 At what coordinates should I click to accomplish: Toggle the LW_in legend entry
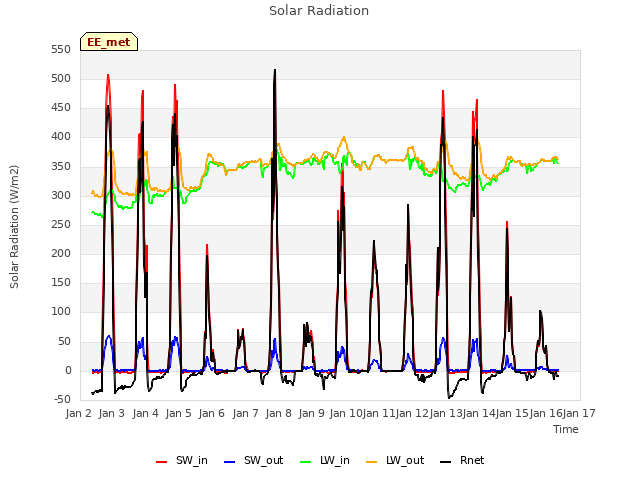(325, 460)
